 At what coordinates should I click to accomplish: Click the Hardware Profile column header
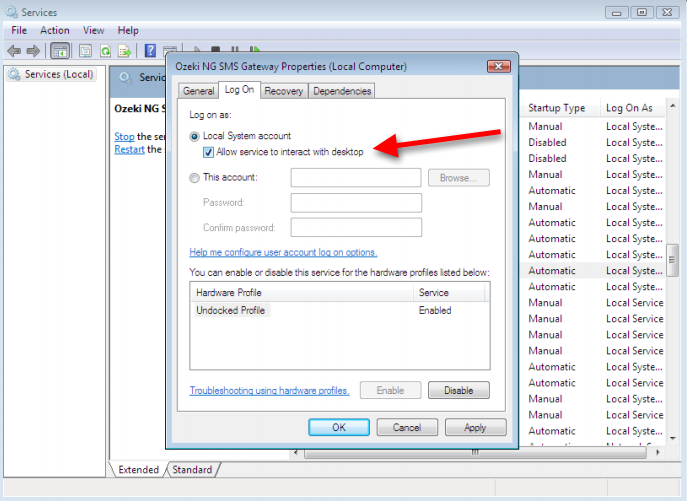pos(302,292)
